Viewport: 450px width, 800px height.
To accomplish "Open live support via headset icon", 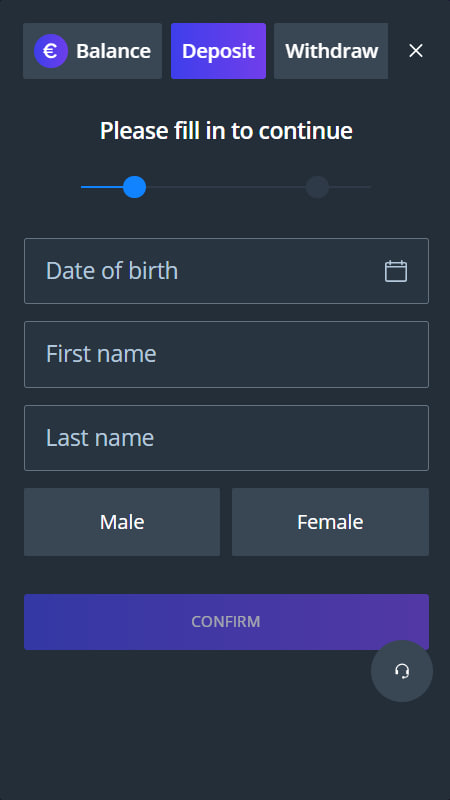I will point(402,671).
